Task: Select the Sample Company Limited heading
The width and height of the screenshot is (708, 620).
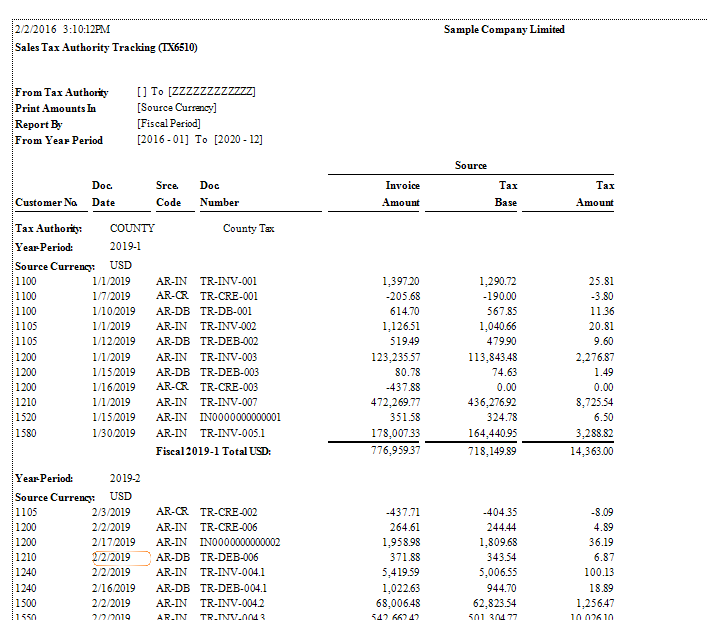Action: (504, 29)
